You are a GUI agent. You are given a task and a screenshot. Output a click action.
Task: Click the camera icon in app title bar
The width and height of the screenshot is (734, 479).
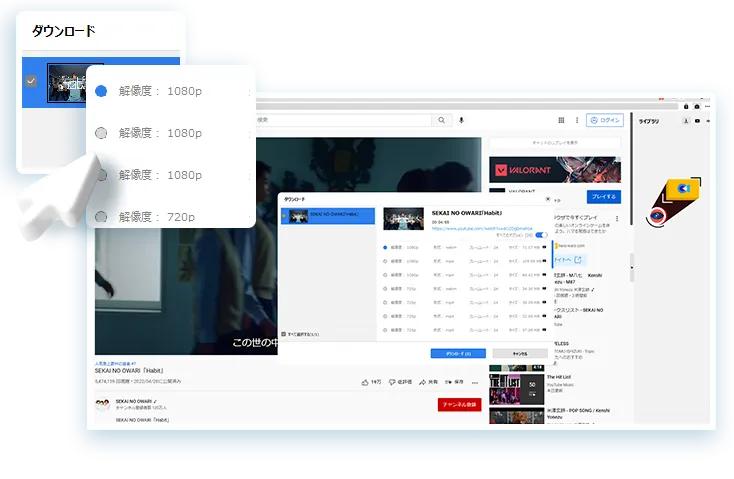tap(697, 107)
